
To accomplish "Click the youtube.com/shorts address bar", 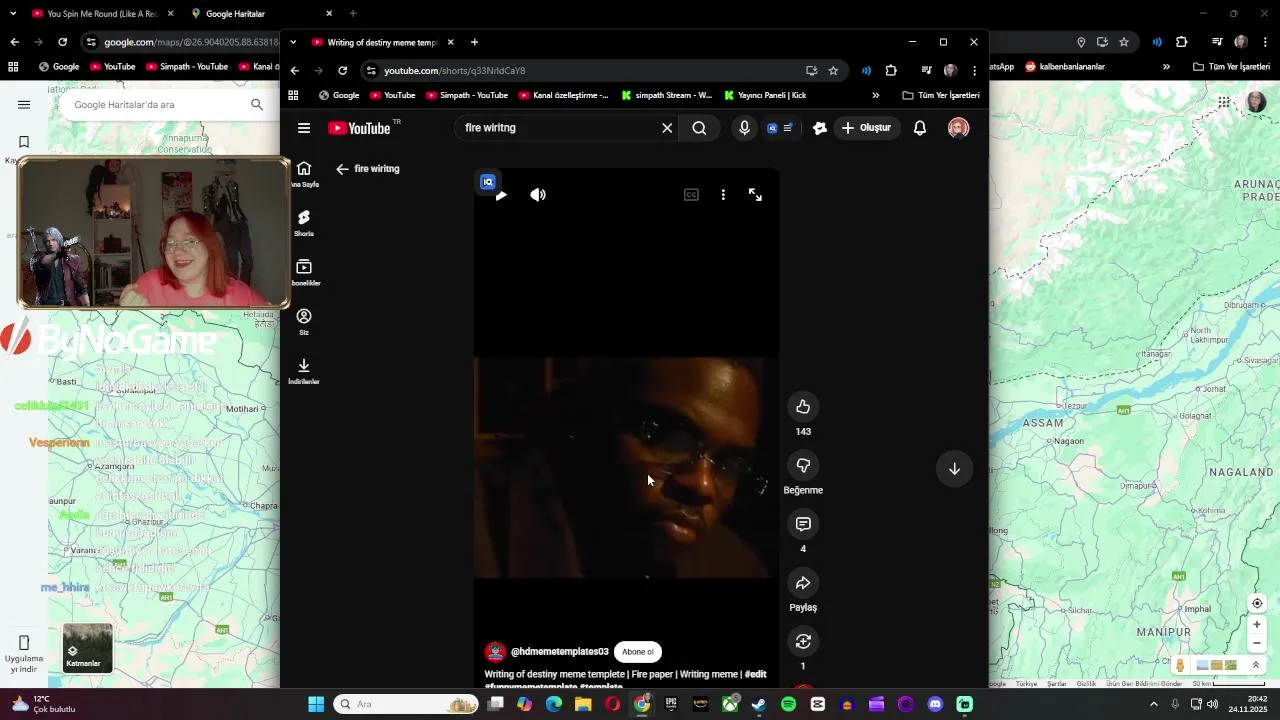I will click(585, 71).
